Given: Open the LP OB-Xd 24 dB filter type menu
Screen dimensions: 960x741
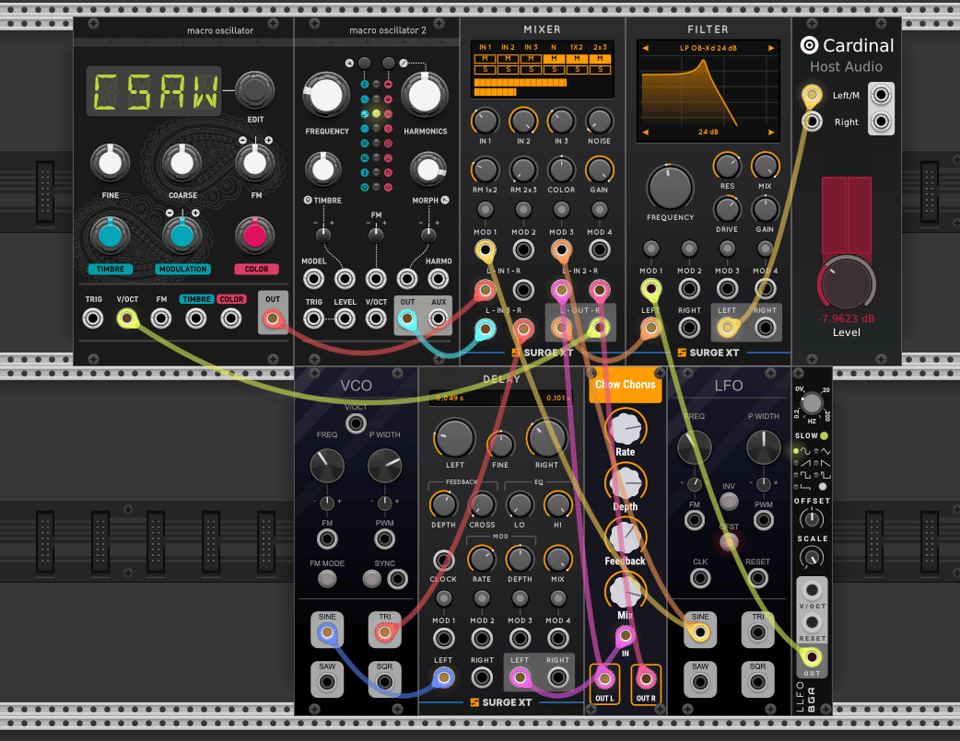Looking at the screenshot, I should click(708, 48).
